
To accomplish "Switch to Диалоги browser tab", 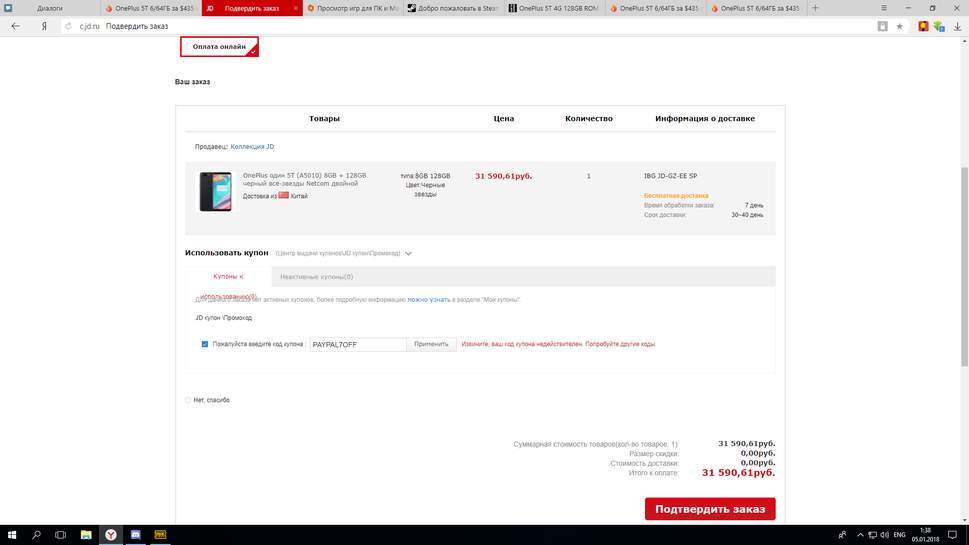I will (x=50, y=8).
